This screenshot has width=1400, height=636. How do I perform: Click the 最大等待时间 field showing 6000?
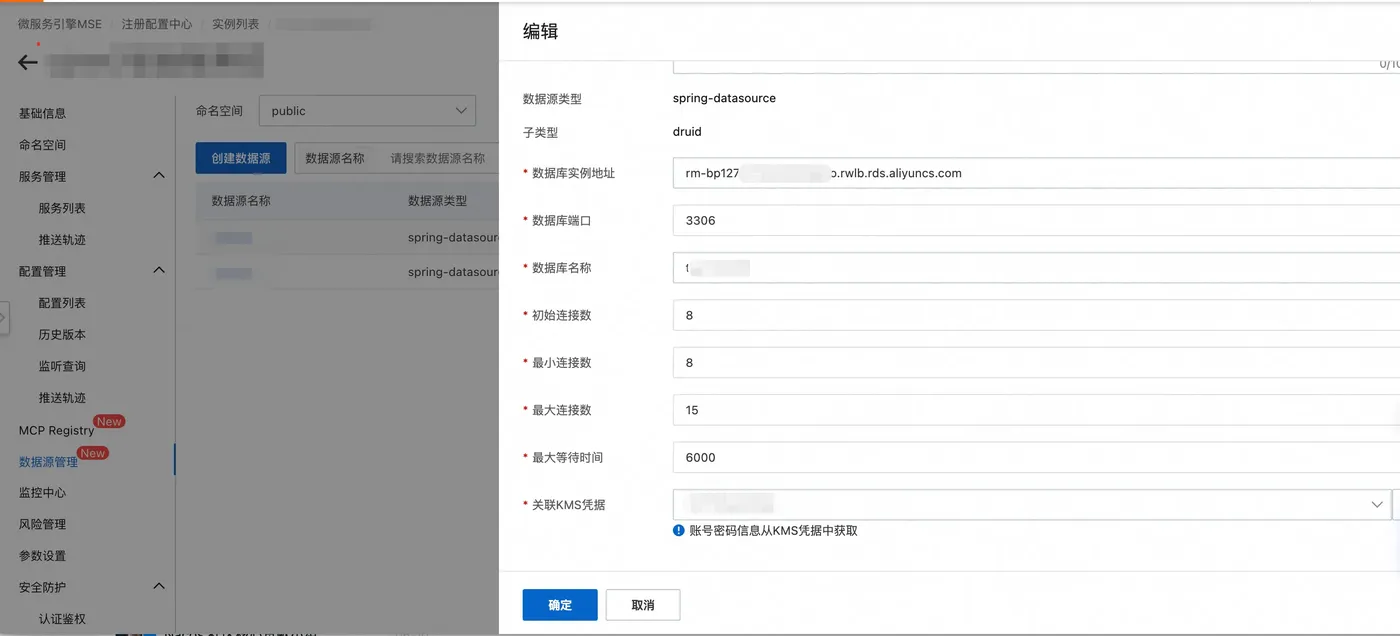(1036, 457)
